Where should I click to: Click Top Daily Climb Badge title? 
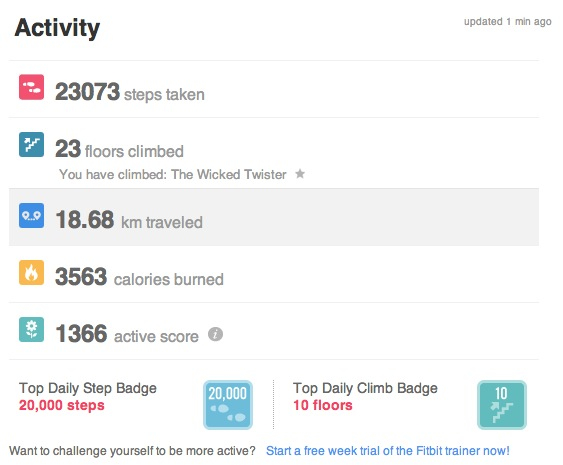(366, 388)
